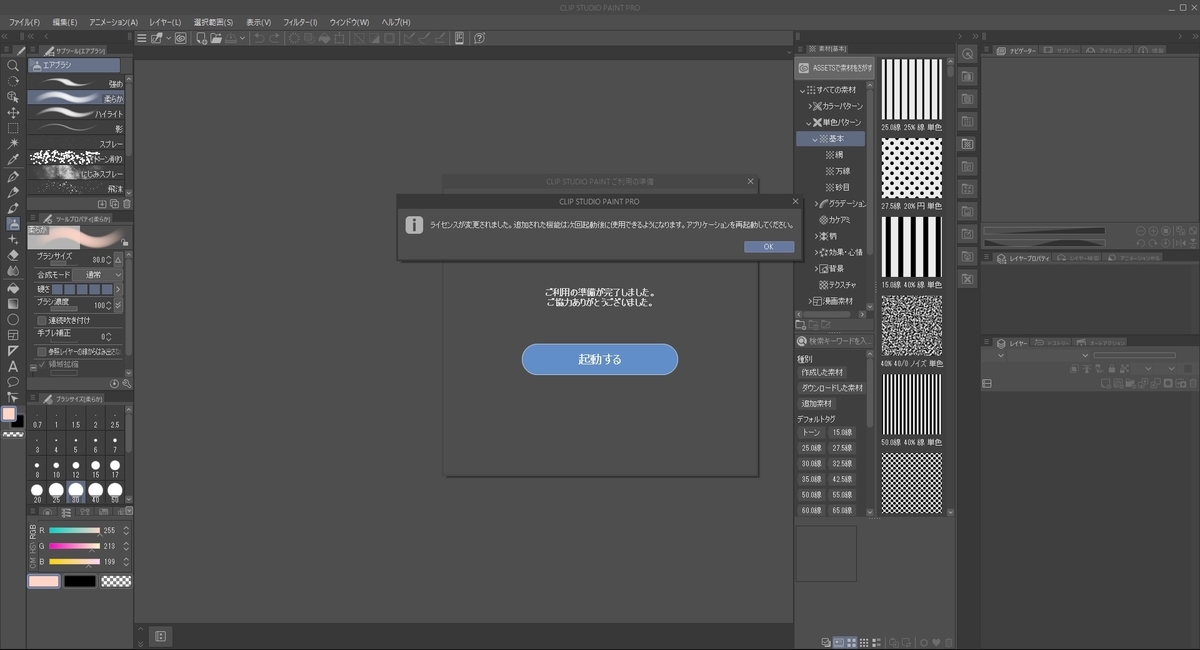Click the G green channel slider
The height and width of the screenshot is (650, 1200).
tap(73, 546)
